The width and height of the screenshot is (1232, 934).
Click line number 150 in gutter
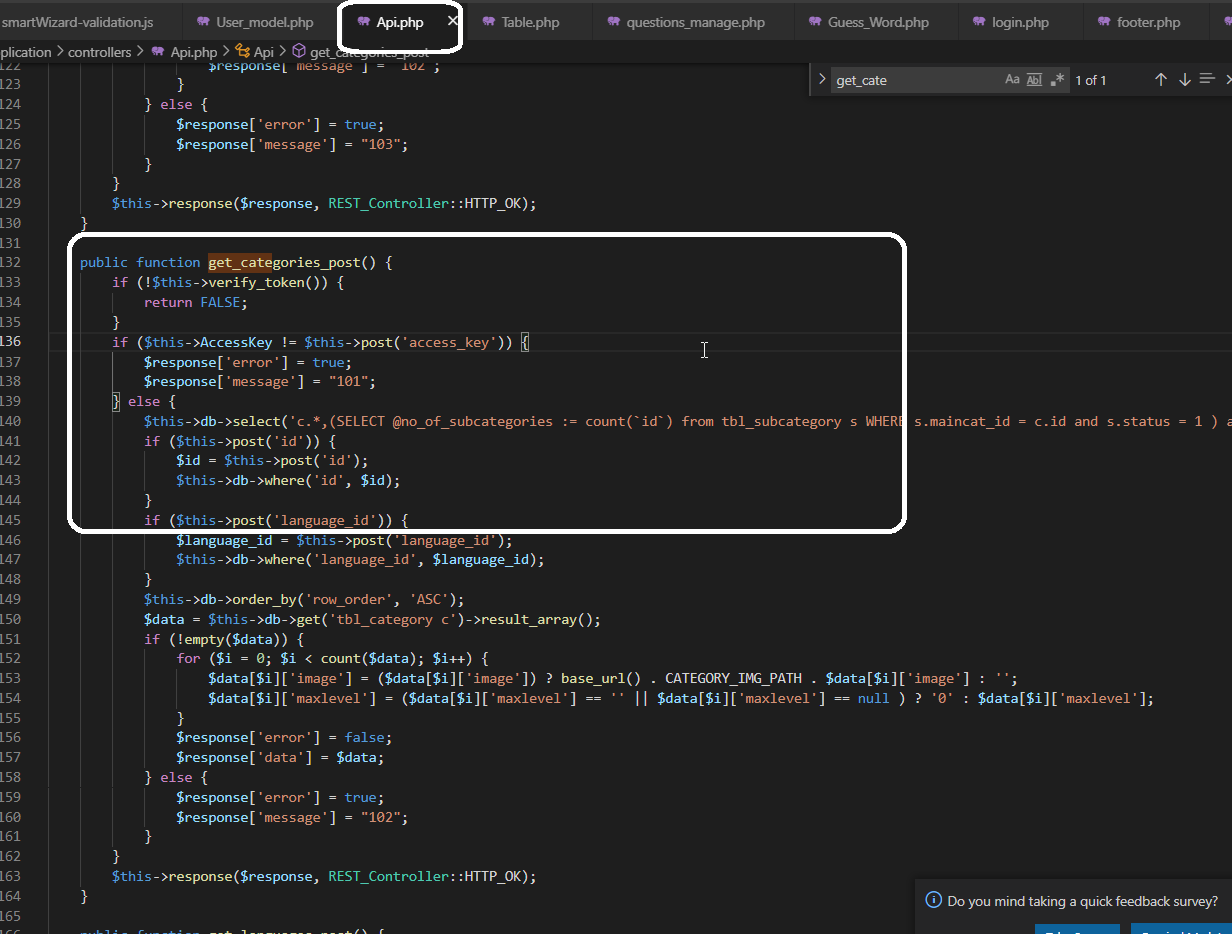click(x=10, y=619)
